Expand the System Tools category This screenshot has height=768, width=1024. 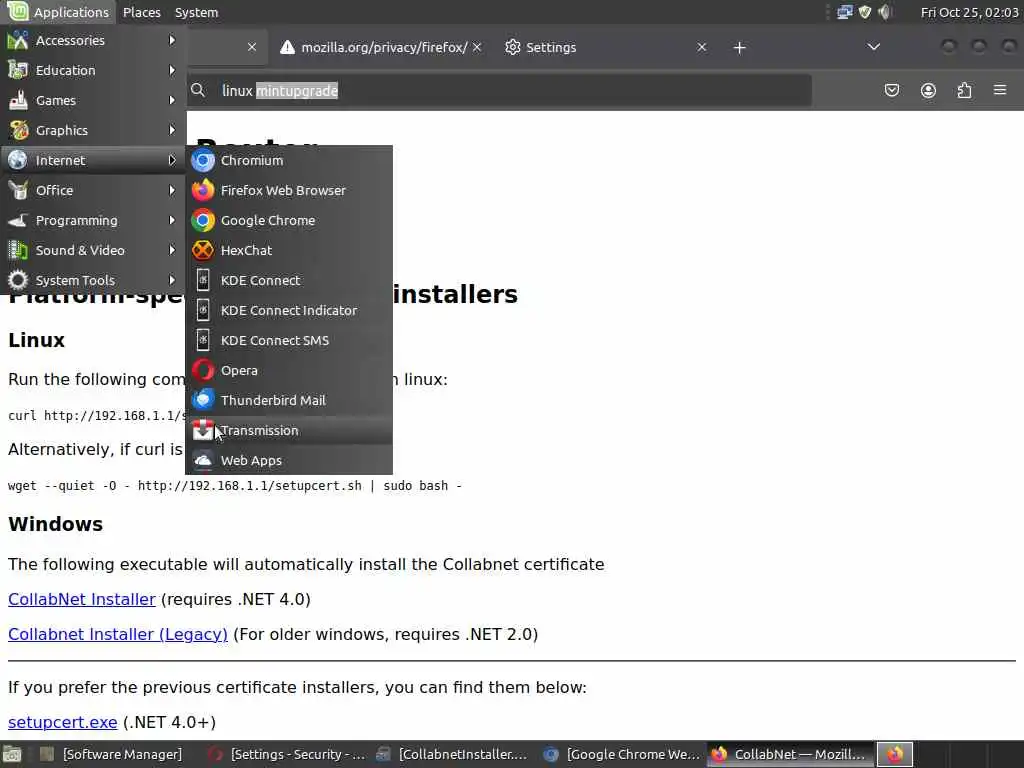93,280
